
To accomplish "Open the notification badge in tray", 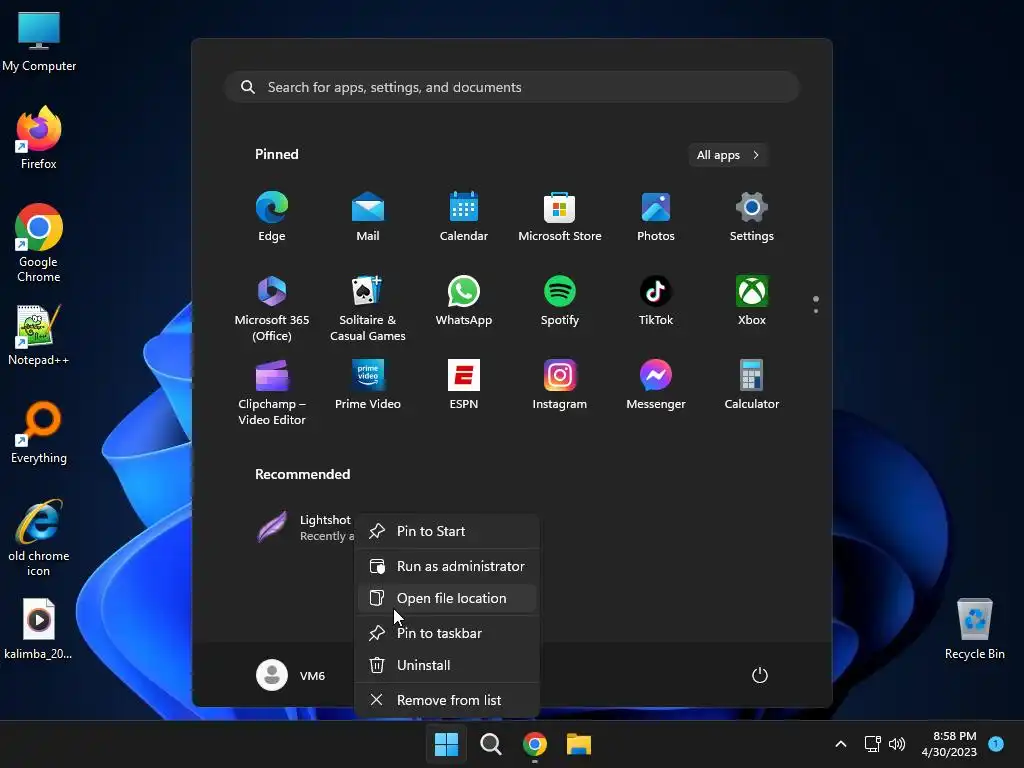I will pyautogui.click(x=996, y=743).
